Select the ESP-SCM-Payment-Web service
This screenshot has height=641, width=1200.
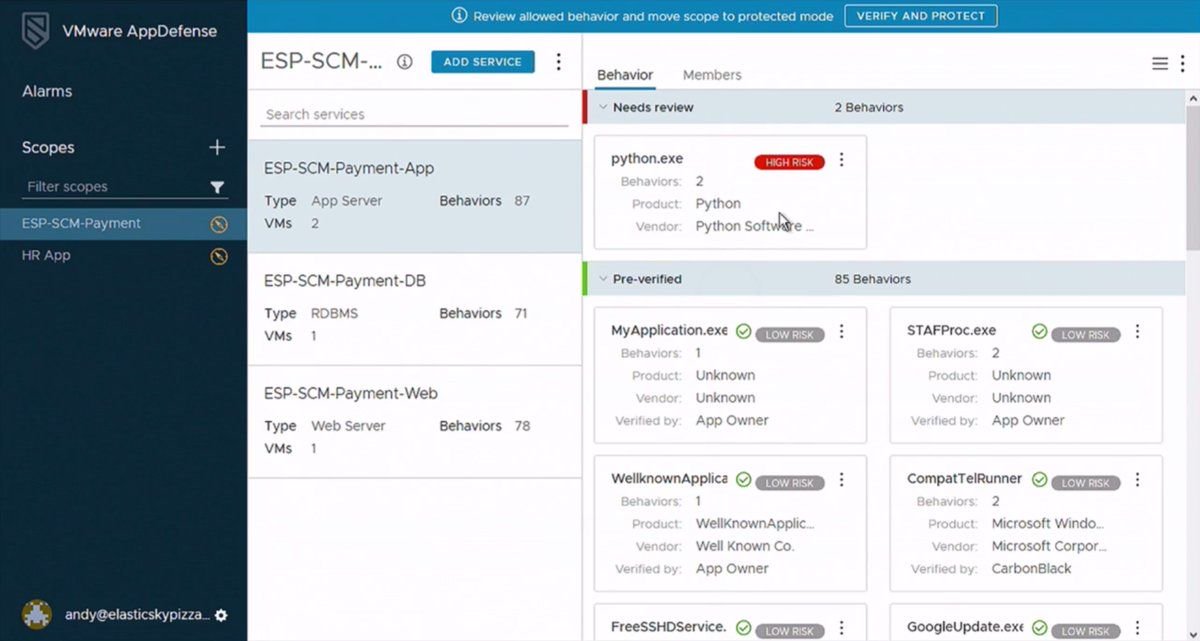point(414,421)
